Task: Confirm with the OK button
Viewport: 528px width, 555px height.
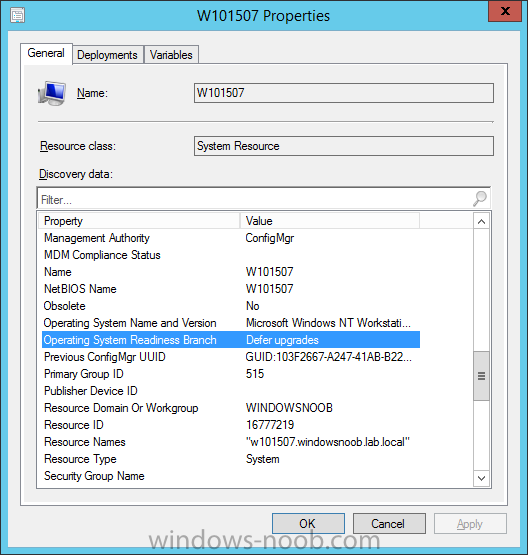Action: tap(308, 523)
